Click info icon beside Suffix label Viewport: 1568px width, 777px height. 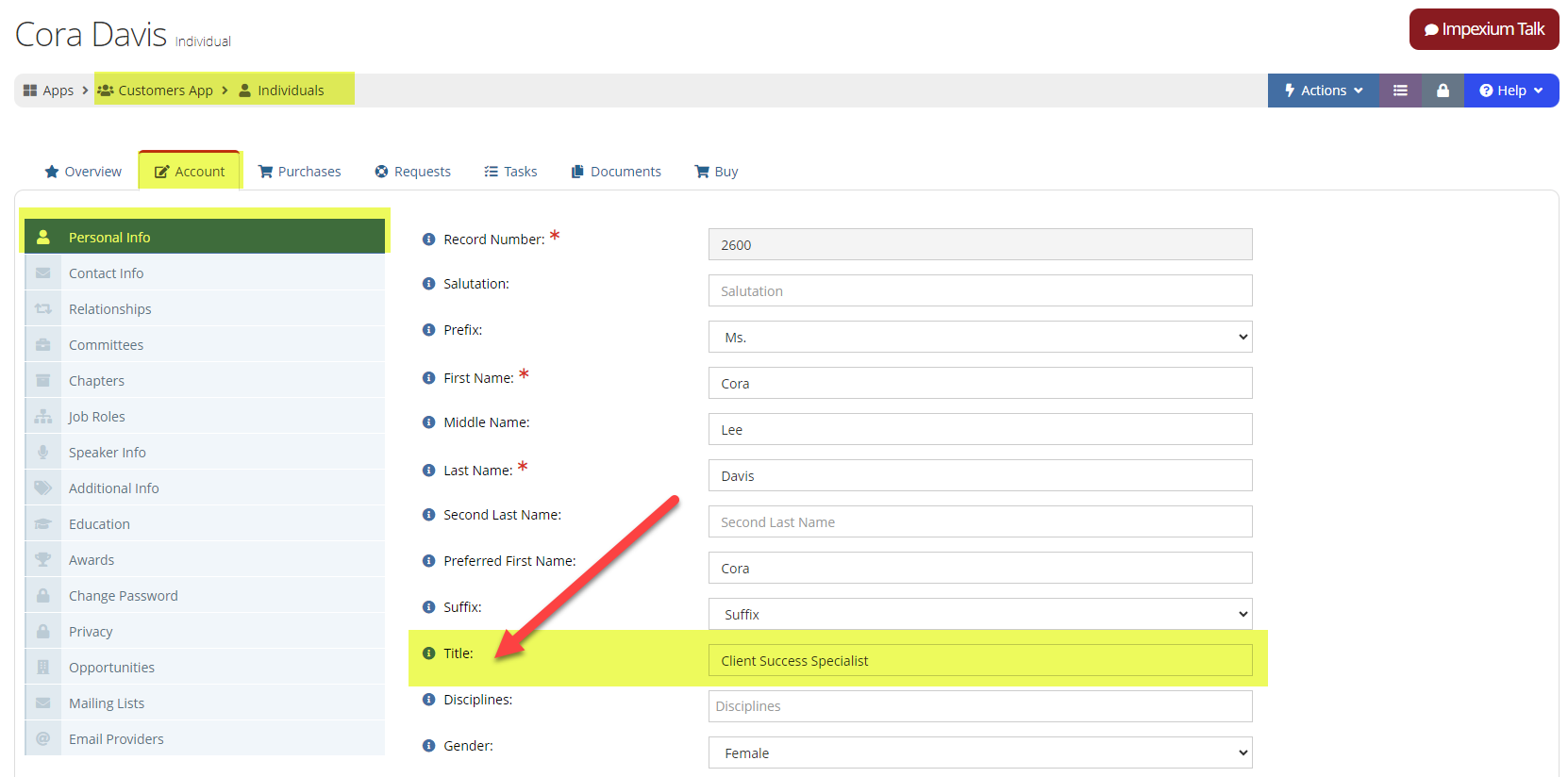[428, 607]
